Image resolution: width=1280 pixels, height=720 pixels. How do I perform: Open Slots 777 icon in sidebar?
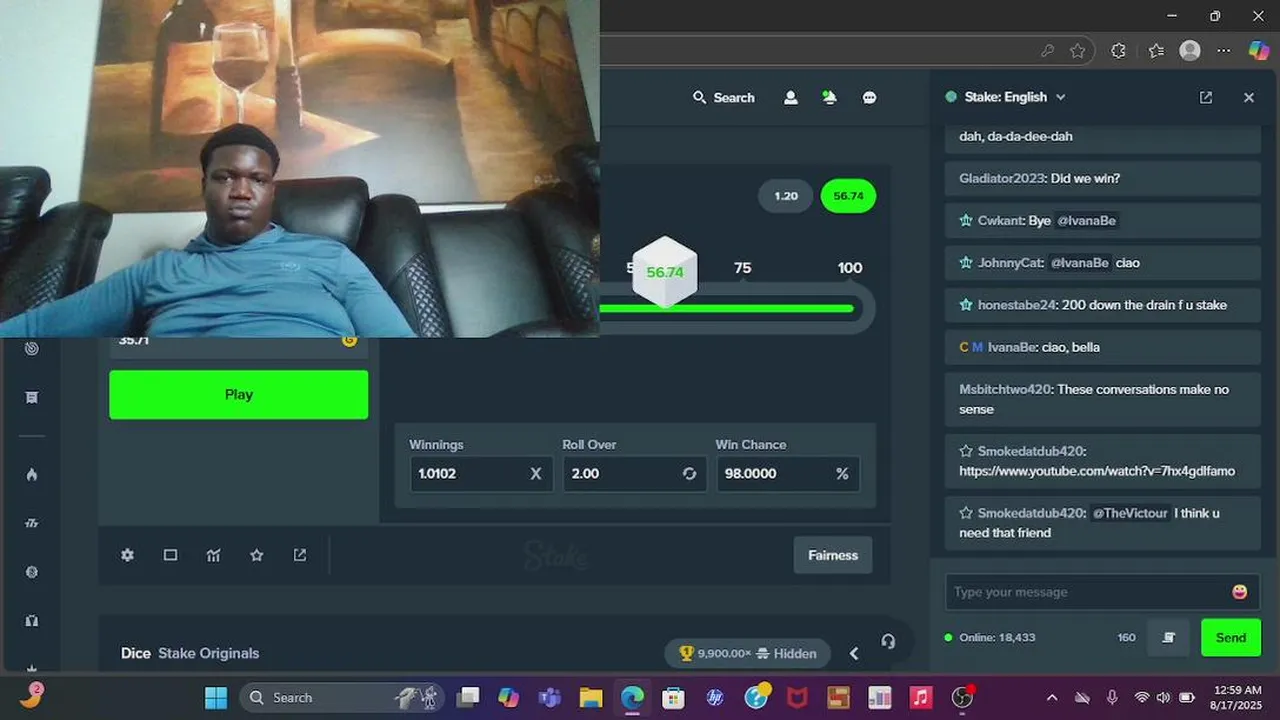coord(32,523)
